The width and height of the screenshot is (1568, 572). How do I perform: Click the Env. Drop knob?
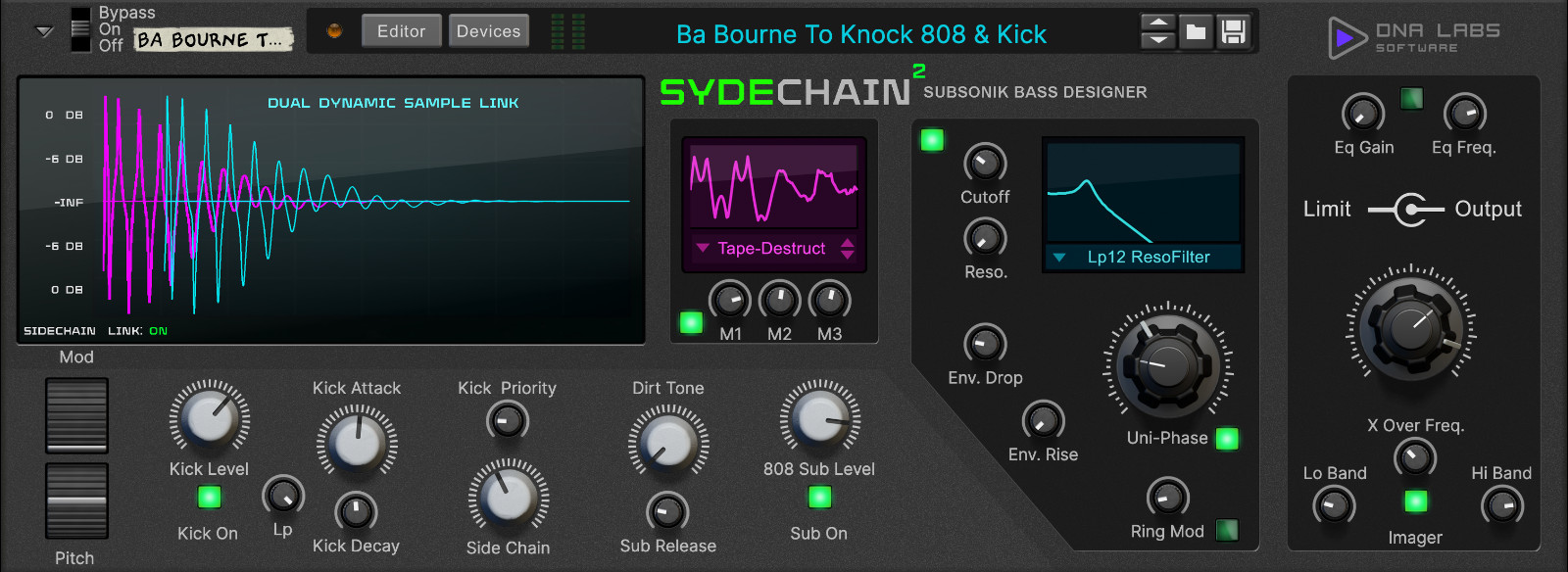(985, 343)
